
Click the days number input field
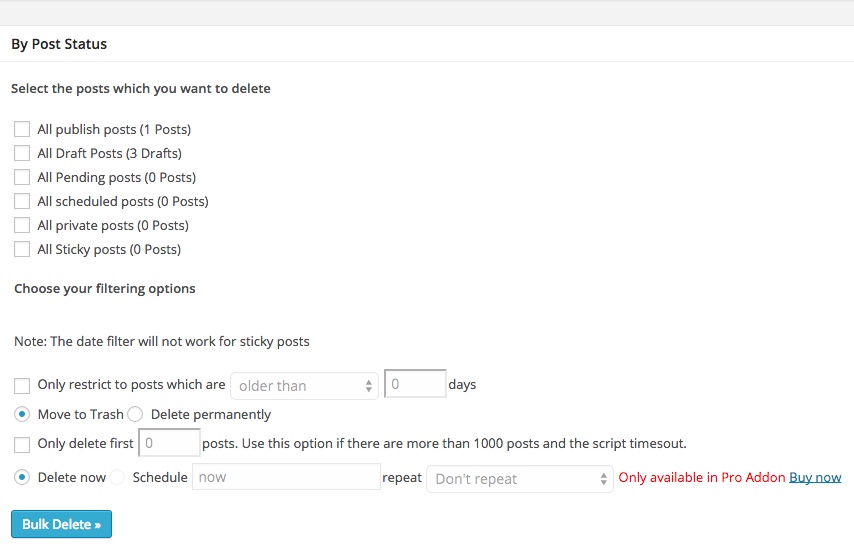click(x=415, y=384)
